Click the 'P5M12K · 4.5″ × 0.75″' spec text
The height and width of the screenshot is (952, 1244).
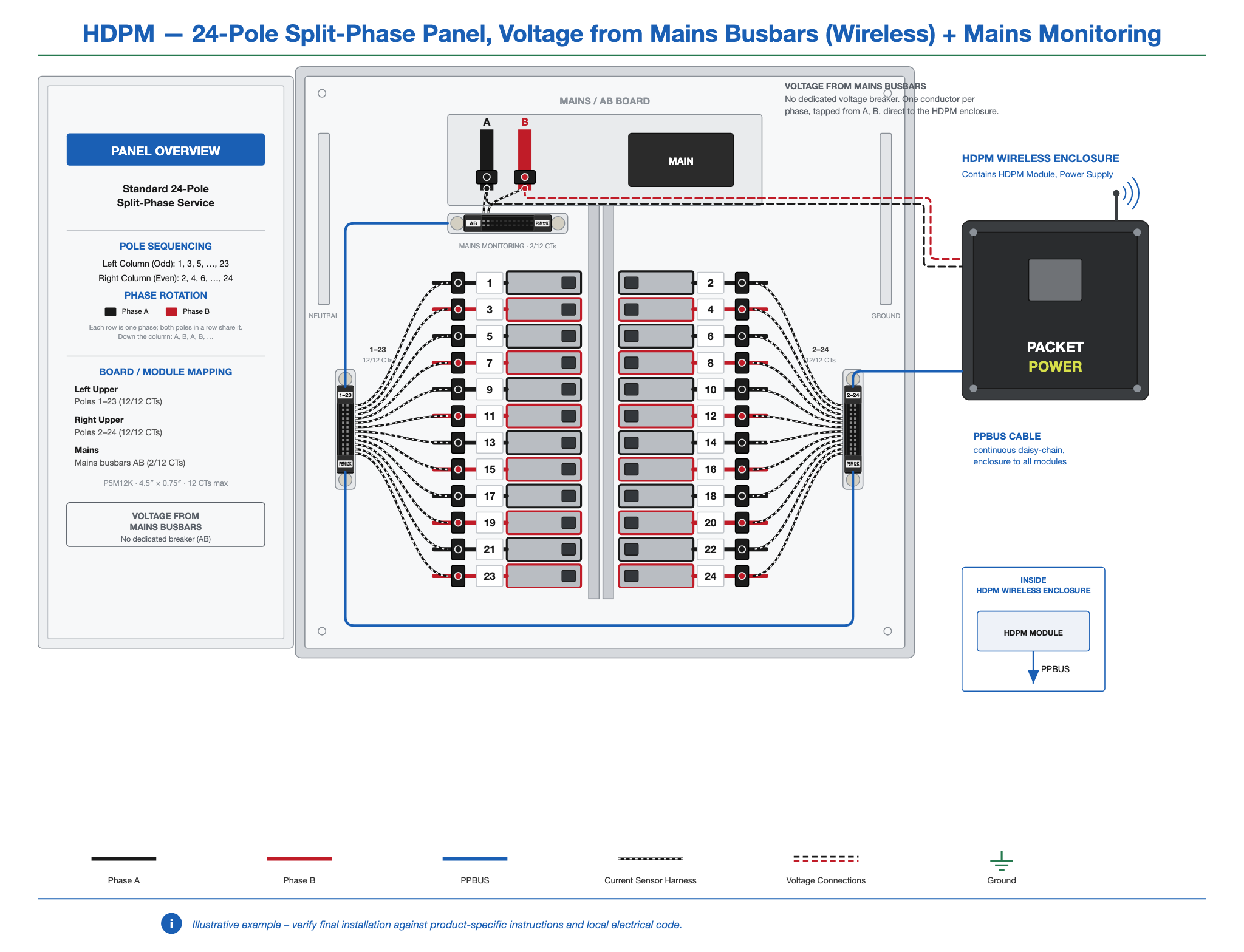(x=166, y=483)
